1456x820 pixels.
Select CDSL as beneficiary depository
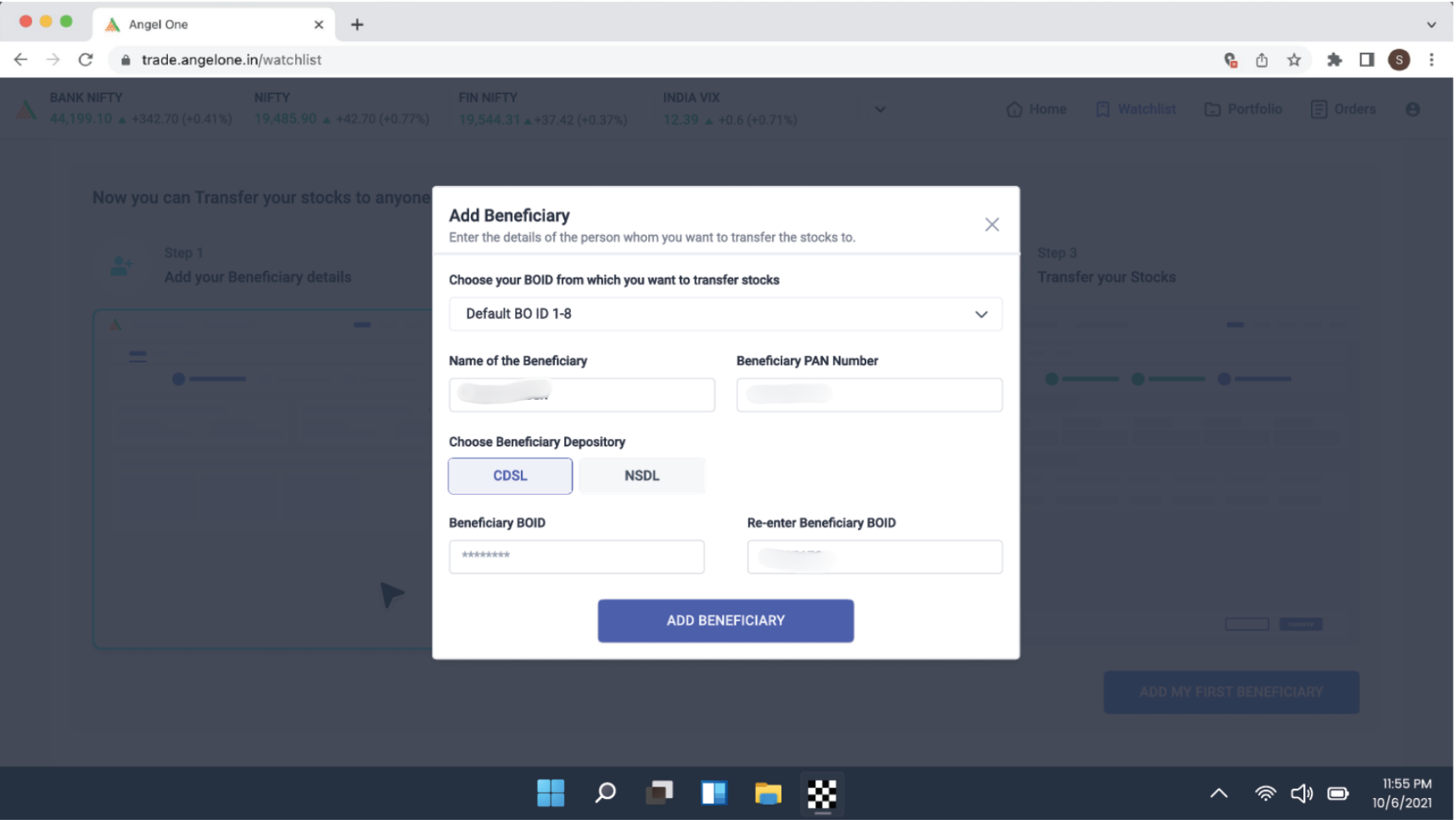510,476
